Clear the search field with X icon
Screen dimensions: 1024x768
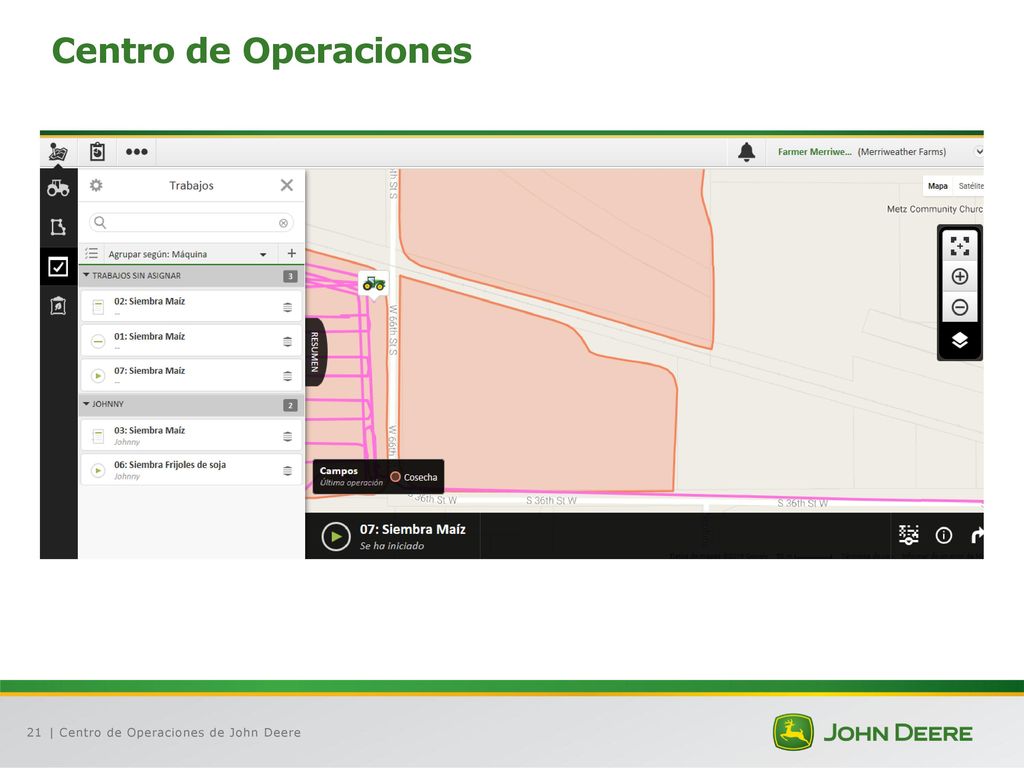283,223
